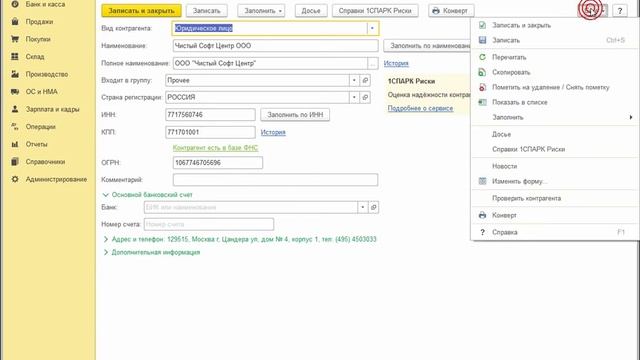
Task: Click the Записать floppy disk menu icon
Action: (x=482, y=40)
